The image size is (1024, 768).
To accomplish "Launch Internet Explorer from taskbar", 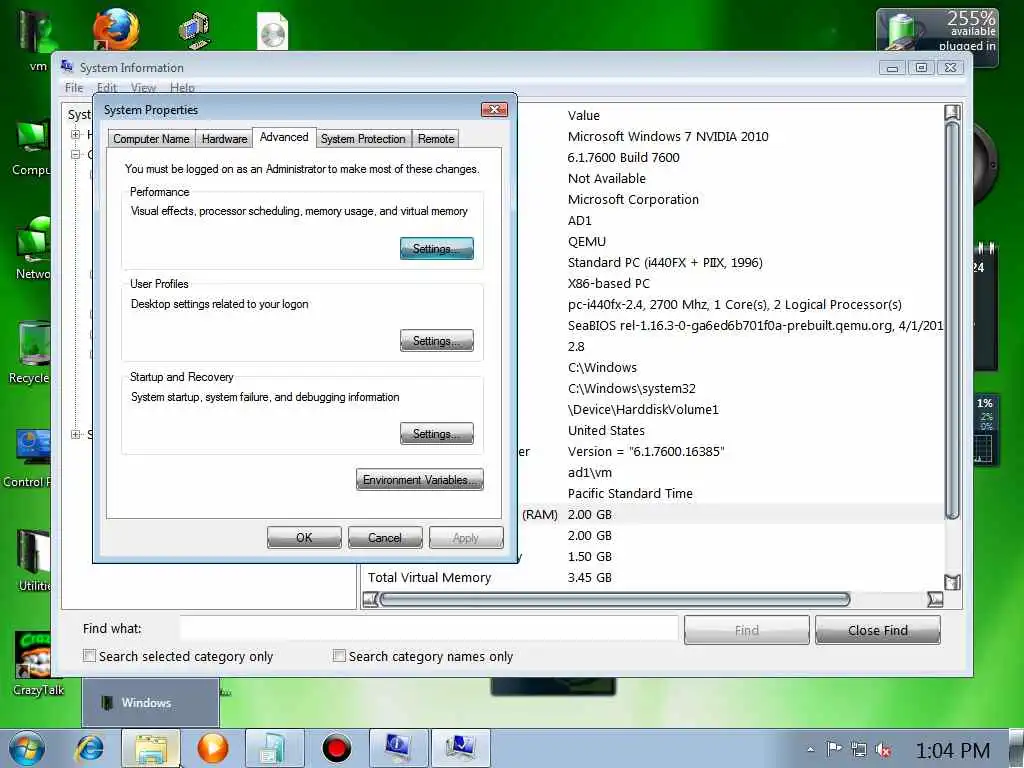I will tap(89, 748).
